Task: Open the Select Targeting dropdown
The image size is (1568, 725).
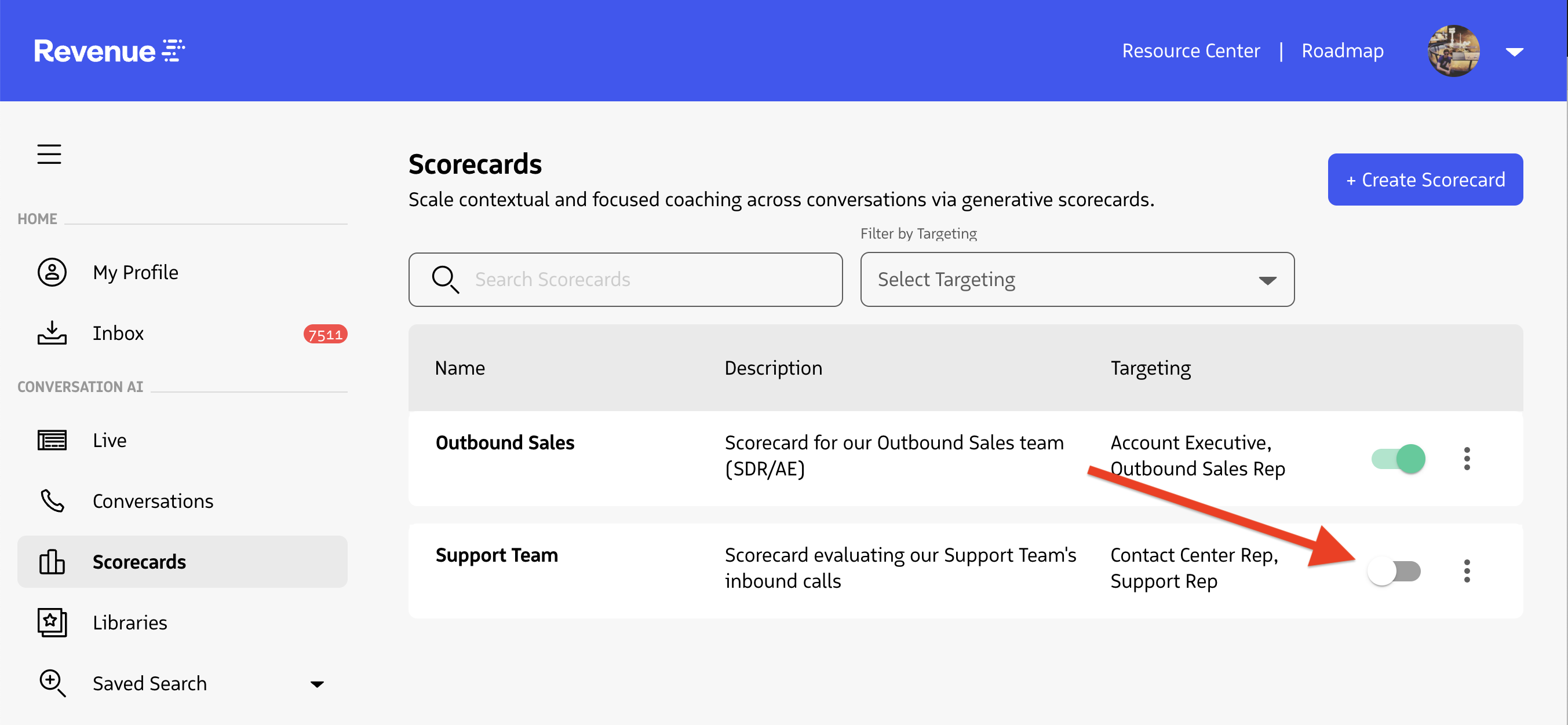Action: [1076, 280]
